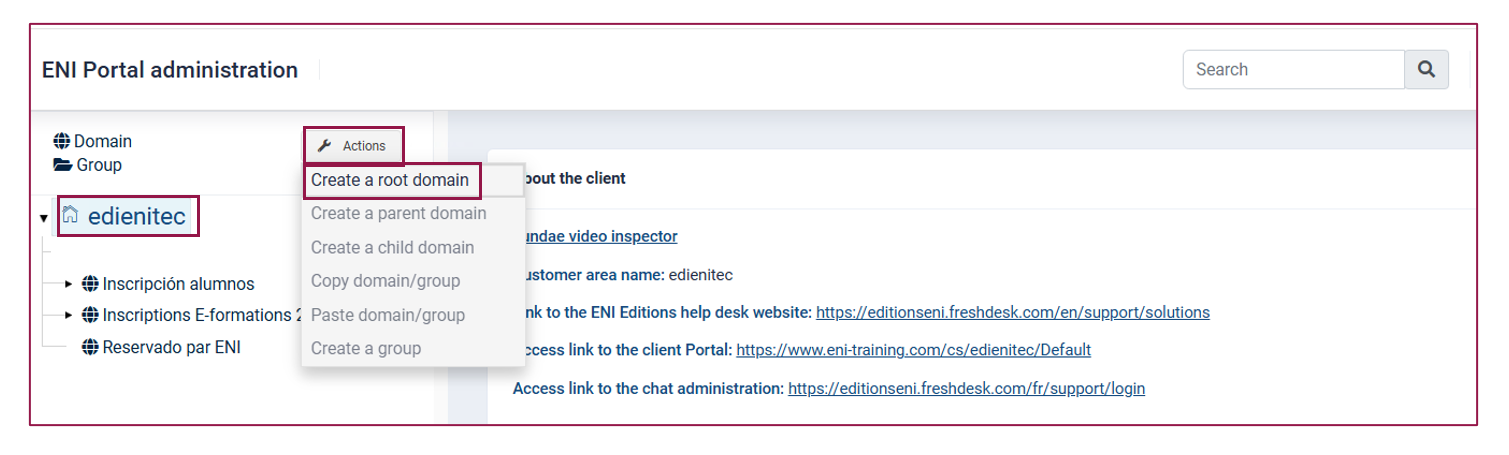
Task: Click the open folder icon beside Group
Action: (x=62, y=165)
